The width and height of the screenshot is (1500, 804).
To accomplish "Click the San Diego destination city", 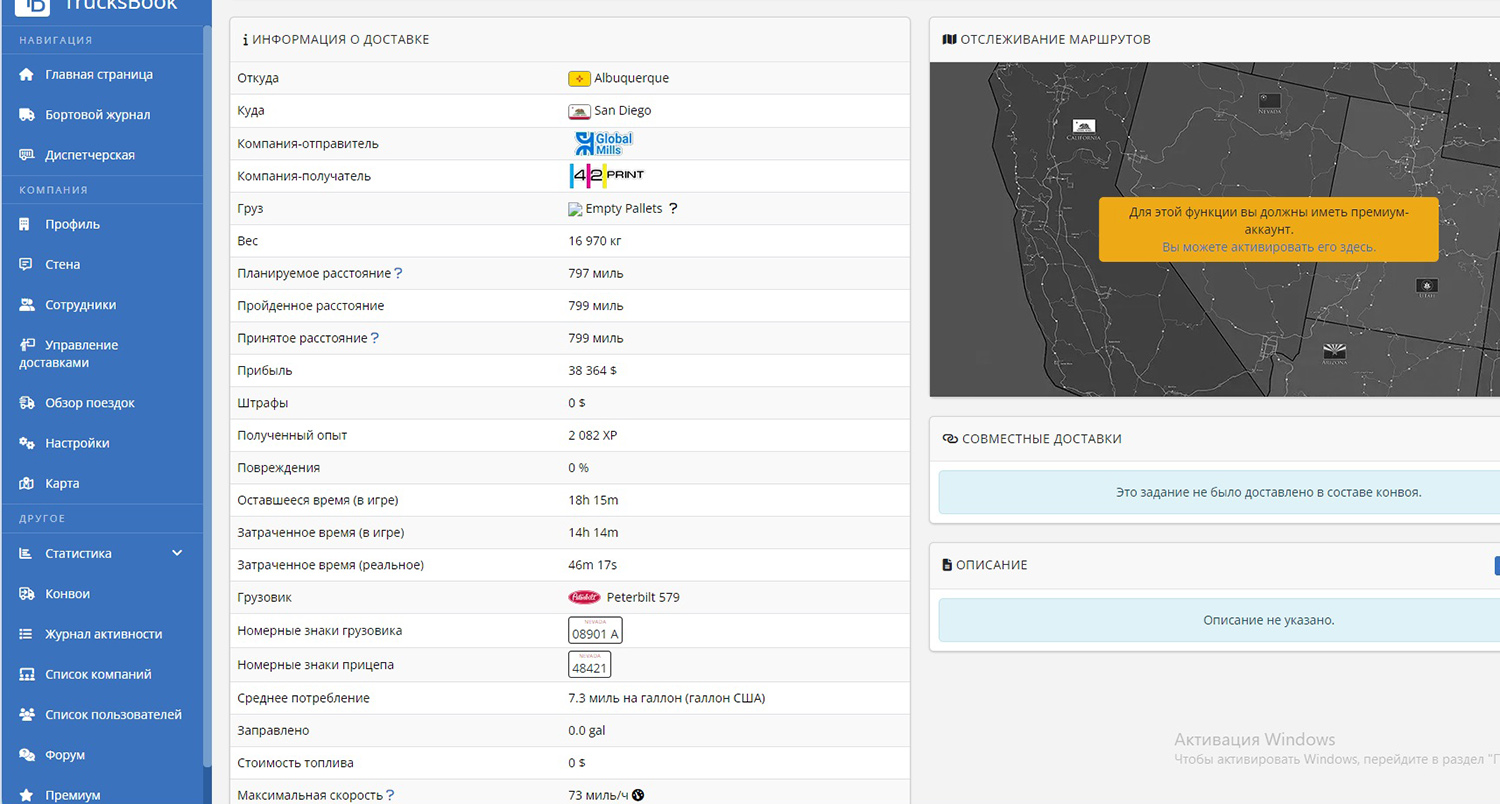I will (x=623, y=111).
